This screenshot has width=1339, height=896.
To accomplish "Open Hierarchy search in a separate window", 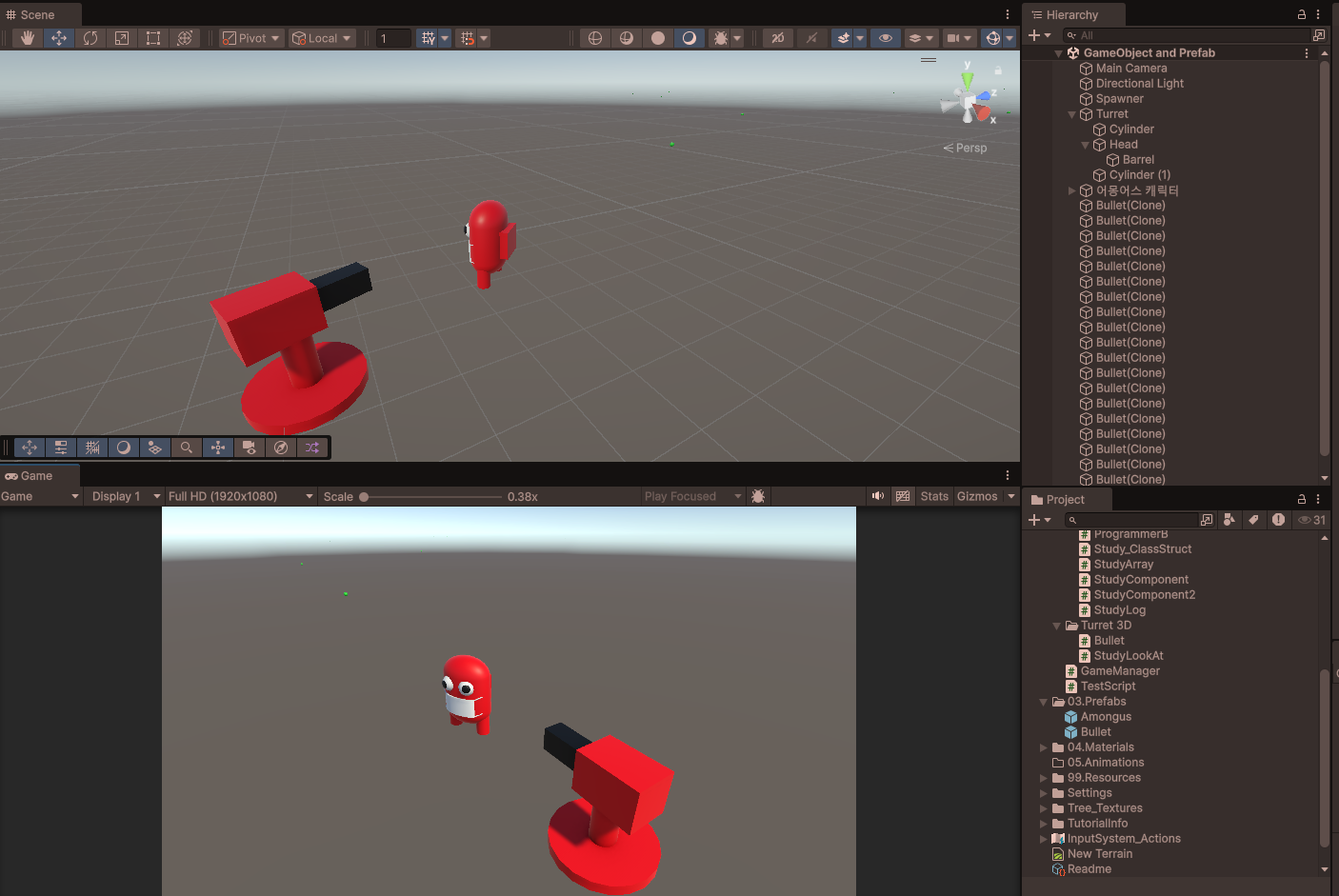I will coord(1319,35).
